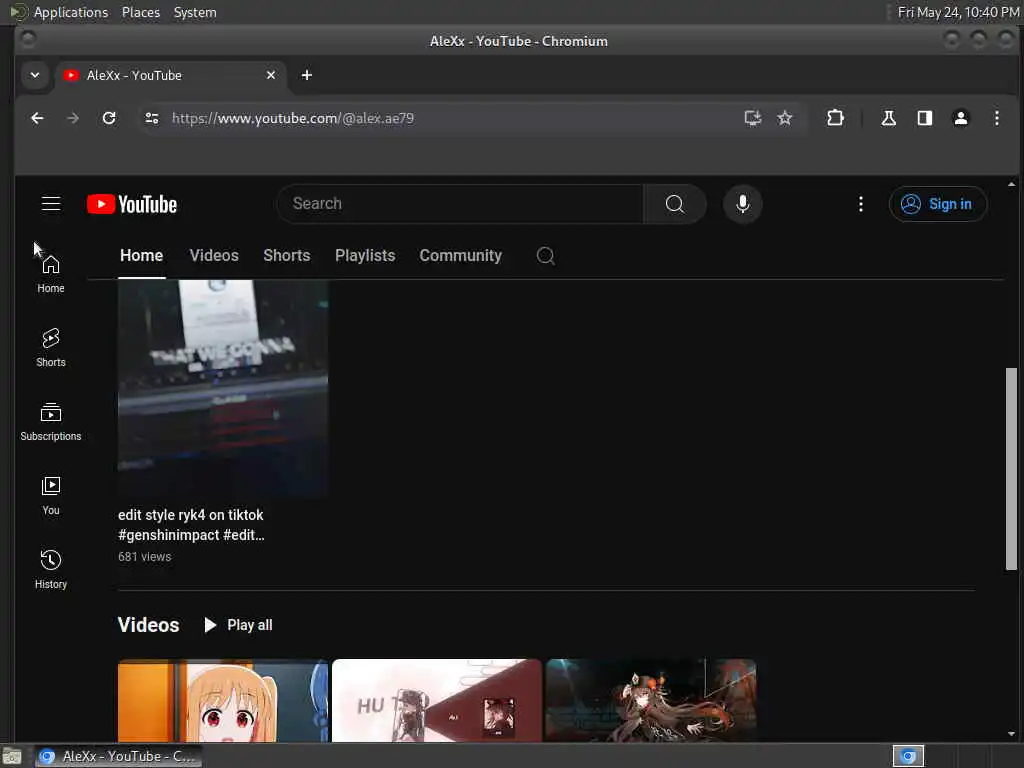Click the address bar URL
This screenshot has width=1024, height=768.
point(293,118)
